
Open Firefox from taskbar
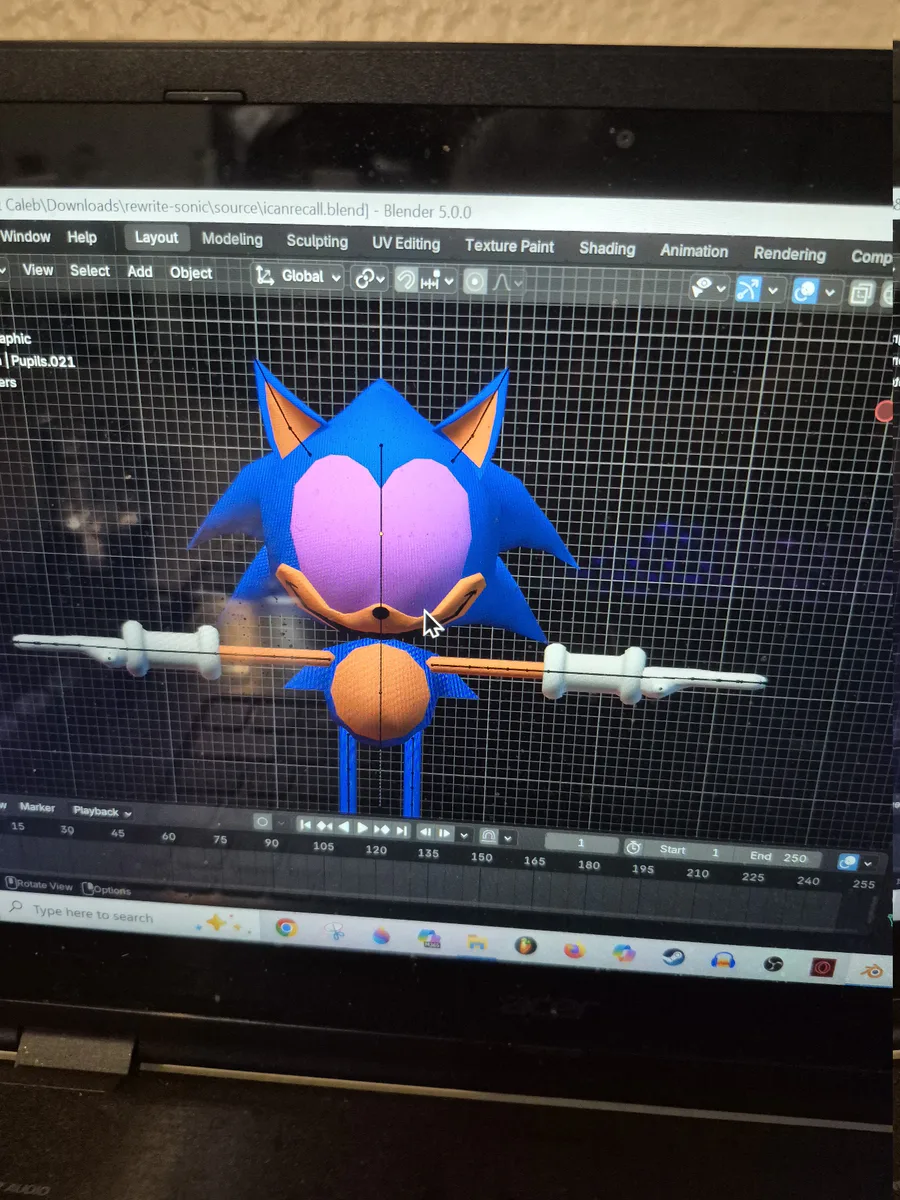point(574,949)
